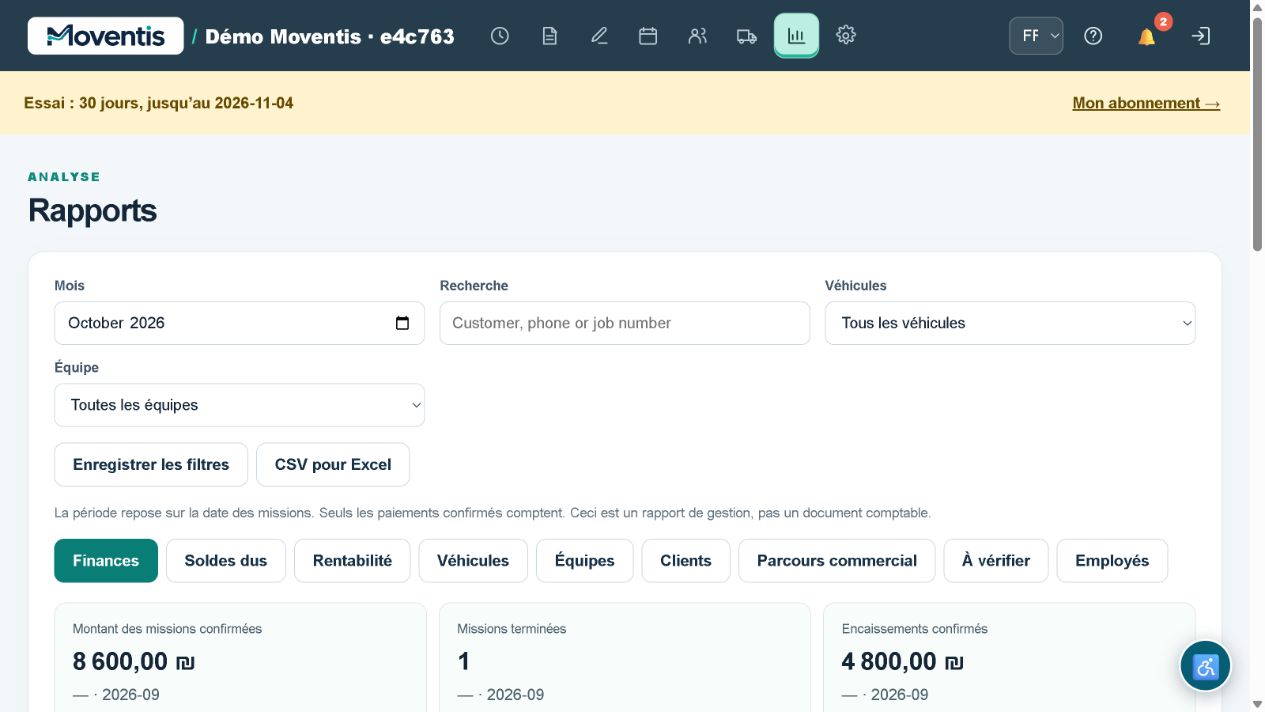The width and height of the screenshot is (1265, 712).
Task: Open the notifications bell with badge 2
Action: pyautogui.click(x=1147, y=36)
